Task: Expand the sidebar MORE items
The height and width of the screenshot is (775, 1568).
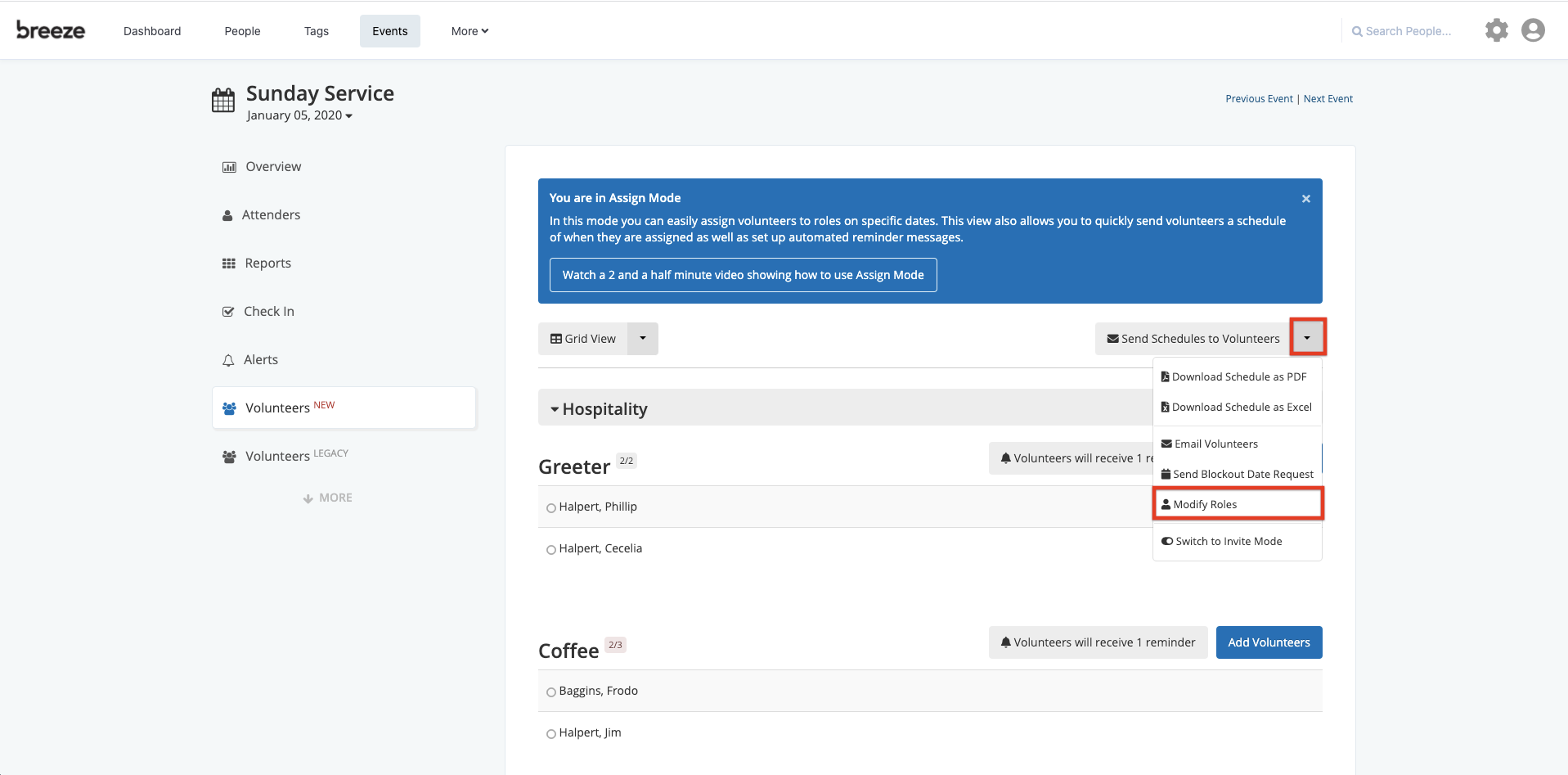Action: pos(327,498)
